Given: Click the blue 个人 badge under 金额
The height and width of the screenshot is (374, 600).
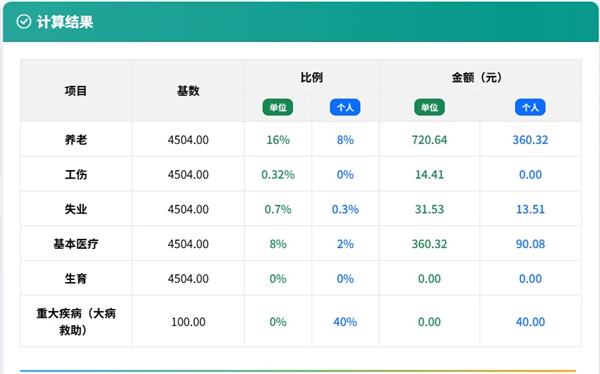Looking at the screenshot, I should pos(530,107).
